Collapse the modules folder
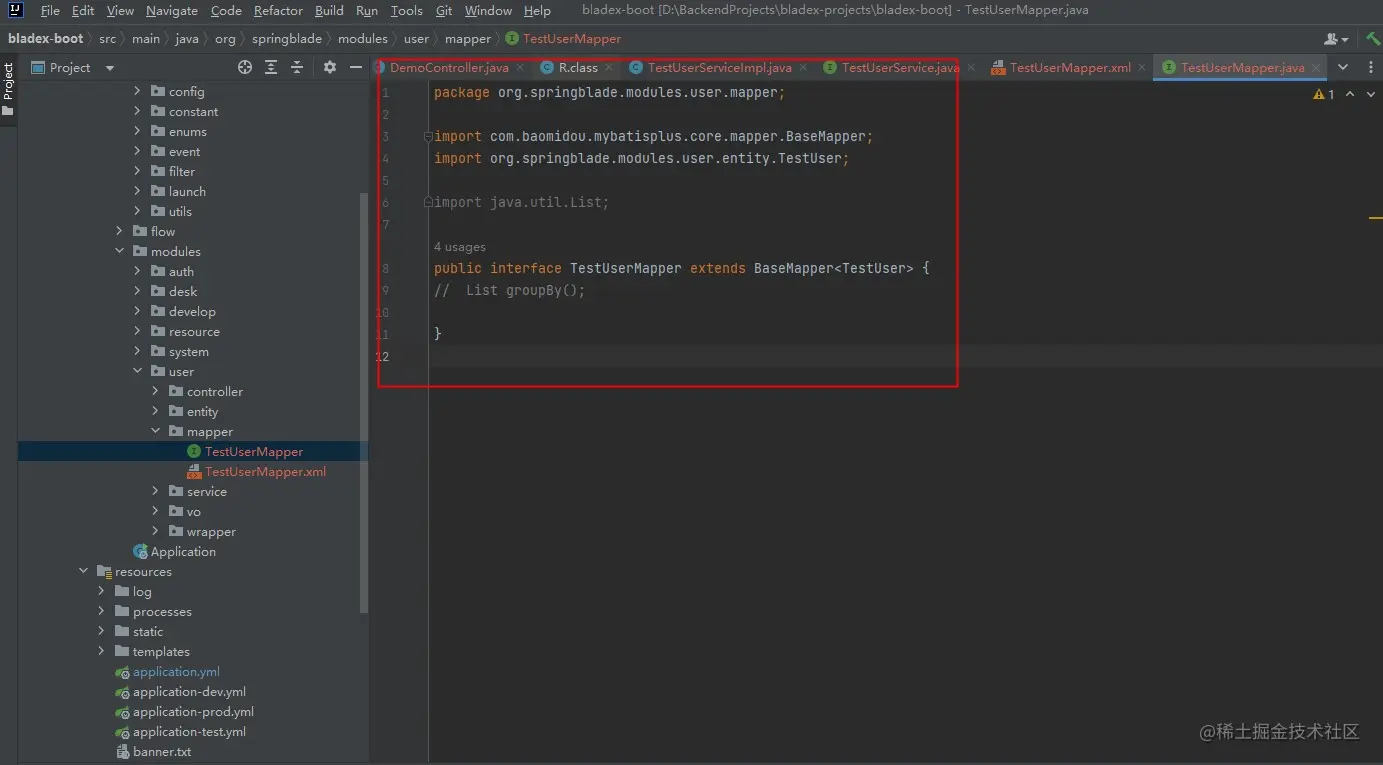Viewport: 1383px width, 765px height. (120, 251)
